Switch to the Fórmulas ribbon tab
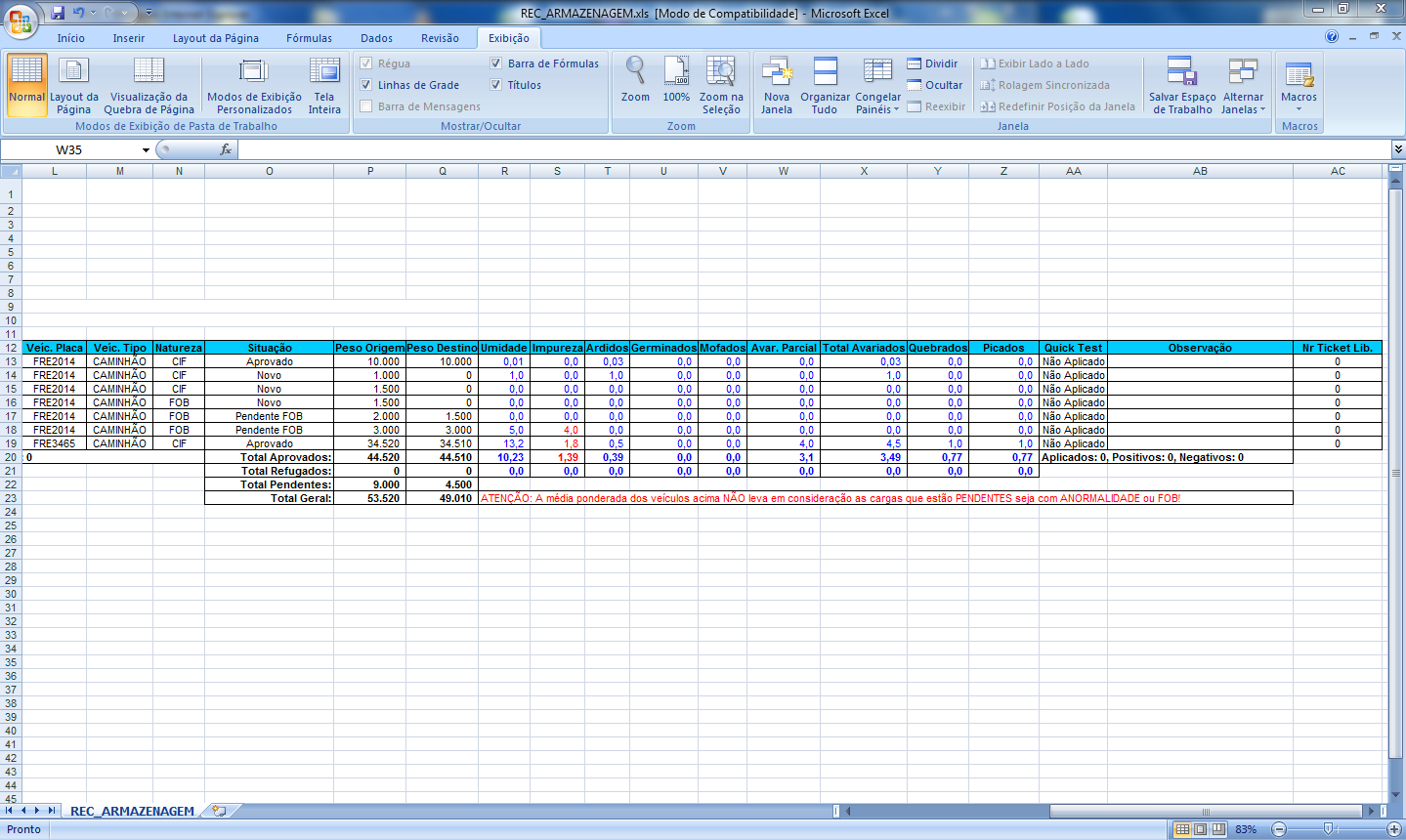This screenshot has height=840, width=1406. coord(309,38)
